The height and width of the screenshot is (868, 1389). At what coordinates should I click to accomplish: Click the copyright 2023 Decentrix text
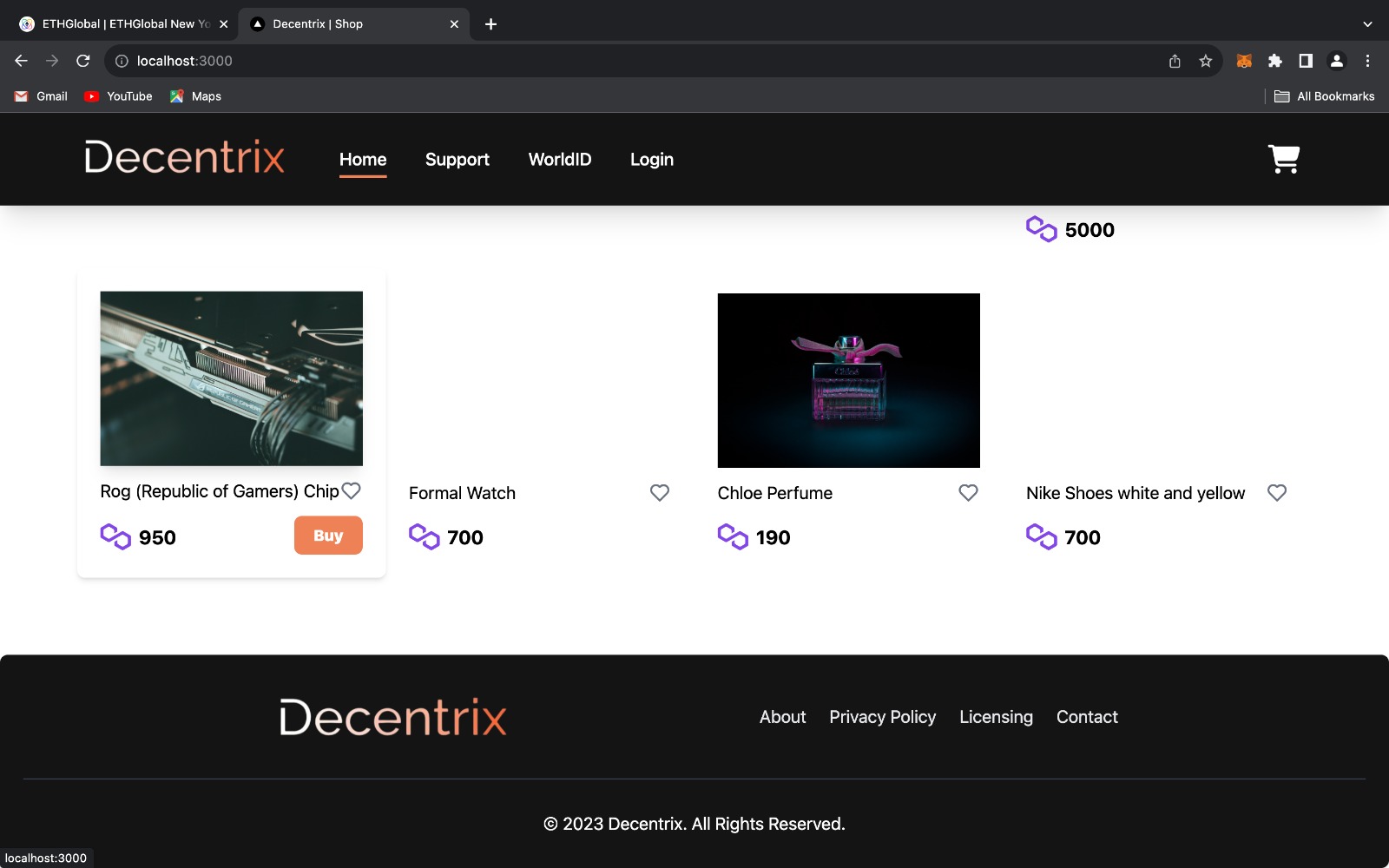coord(694,824)
